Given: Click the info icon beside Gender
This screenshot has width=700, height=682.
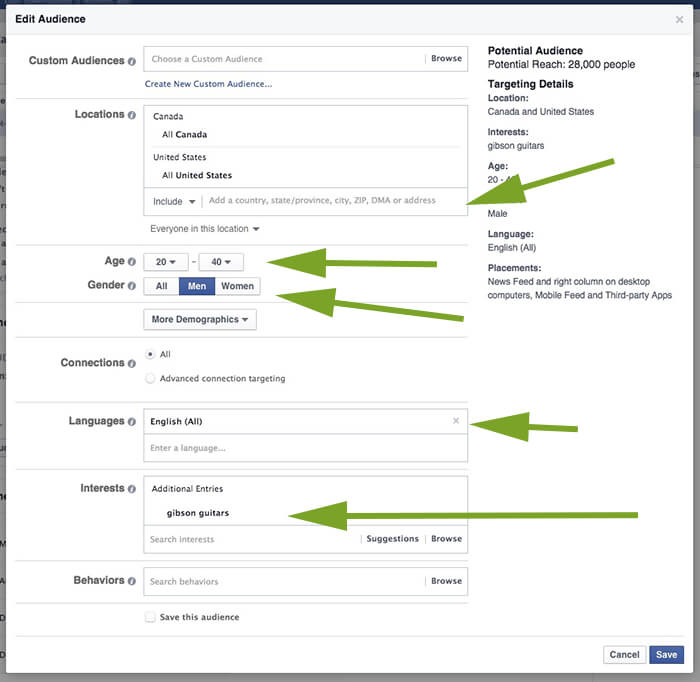Looking at the screenshot, I should click(x=132, y=286).
